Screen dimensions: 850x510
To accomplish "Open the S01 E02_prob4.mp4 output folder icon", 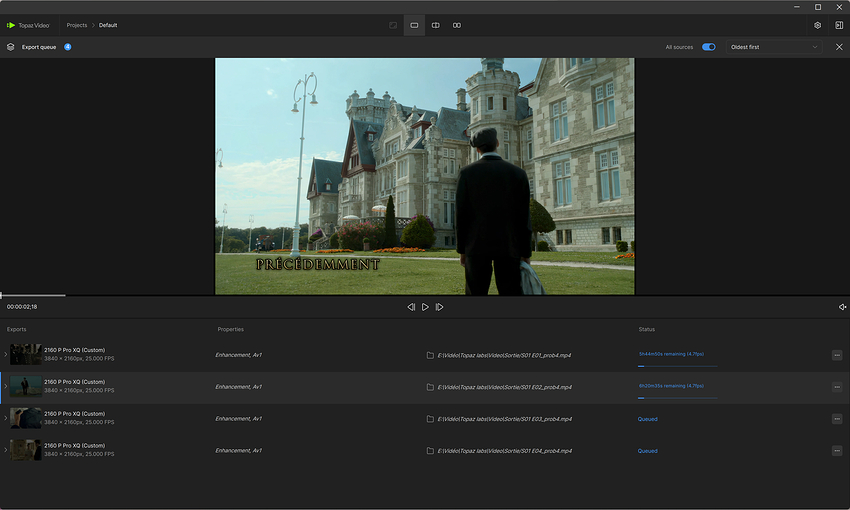I will (x=430, y=387).
